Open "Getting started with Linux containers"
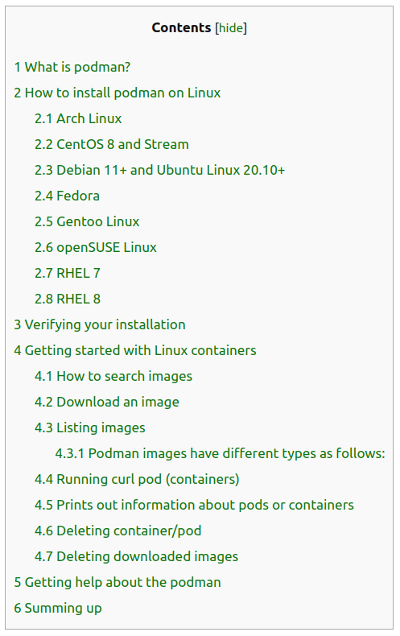This screenshot has height=636, width=400. [x=135, y=350]
